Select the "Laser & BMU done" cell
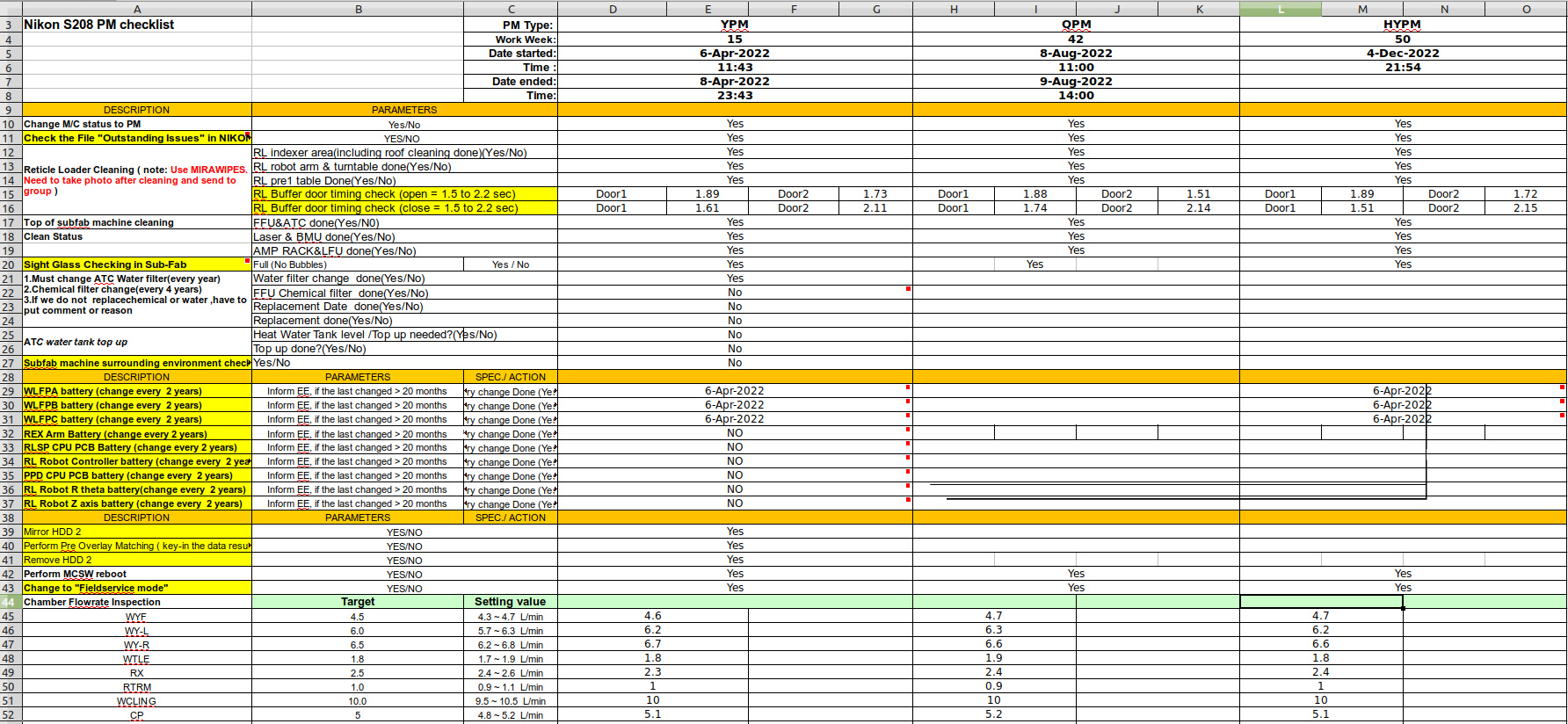 click(404, 236)
